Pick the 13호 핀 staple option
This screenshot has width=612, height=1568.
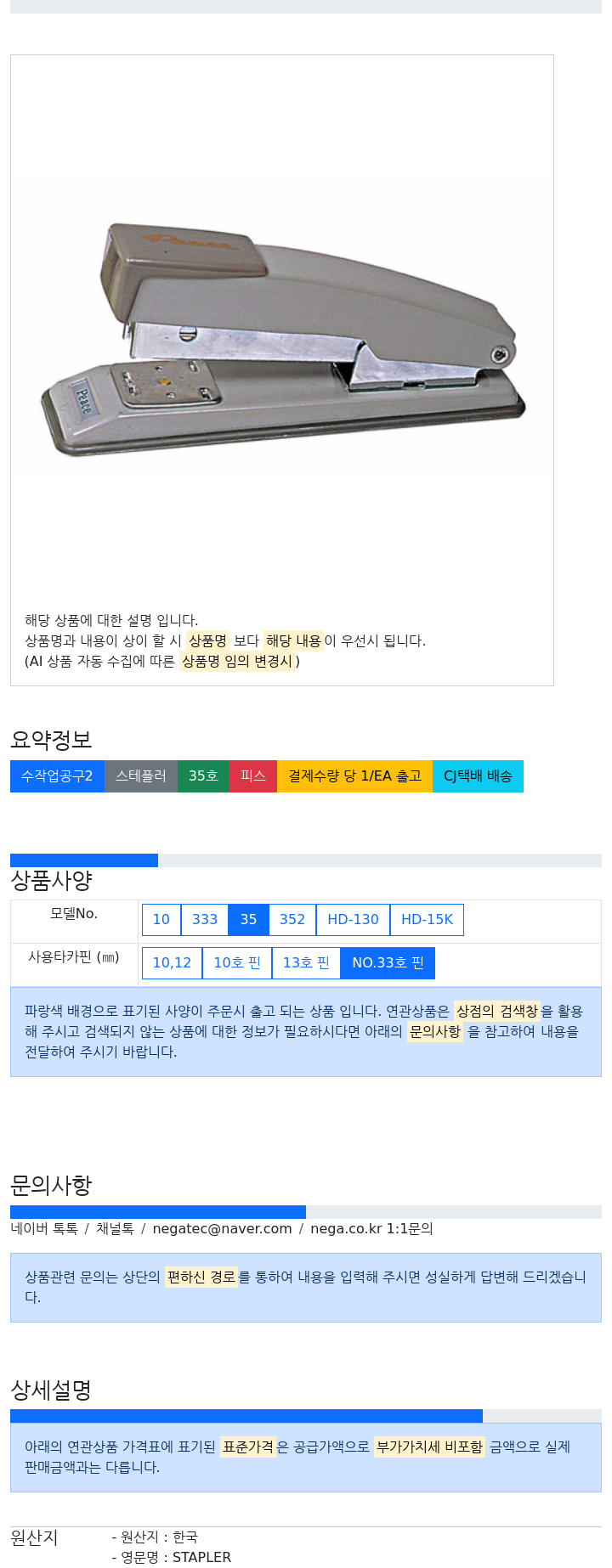click(x=306, y=963)
